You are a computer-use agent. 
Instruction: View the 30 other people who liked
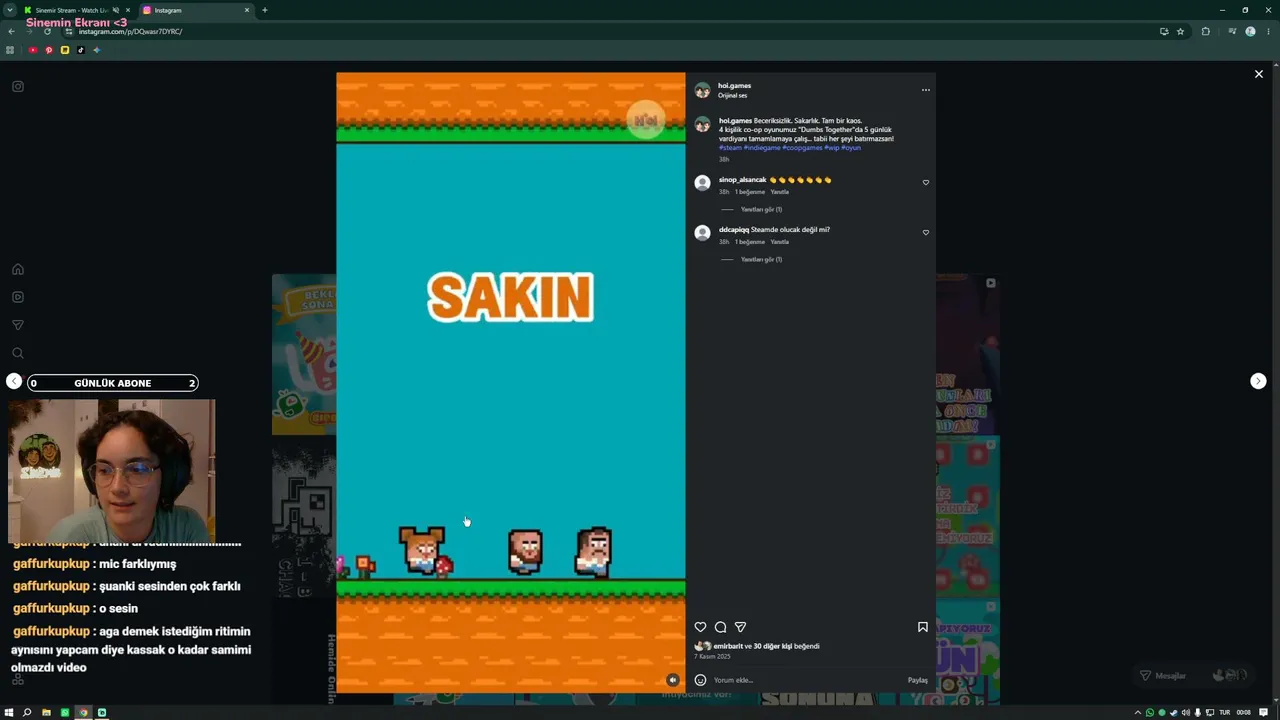tap(773, 646)
